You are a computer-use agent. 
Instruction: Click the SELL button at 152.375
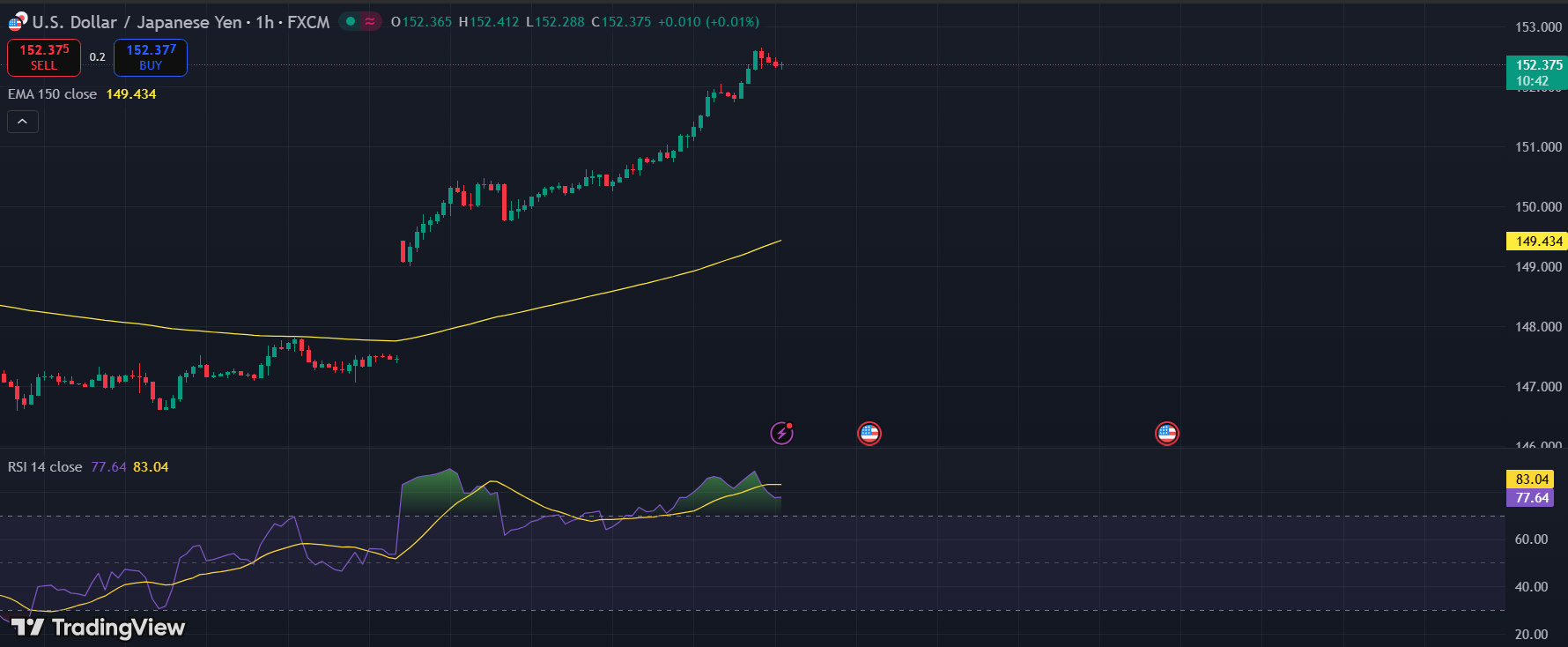[44, 57]
